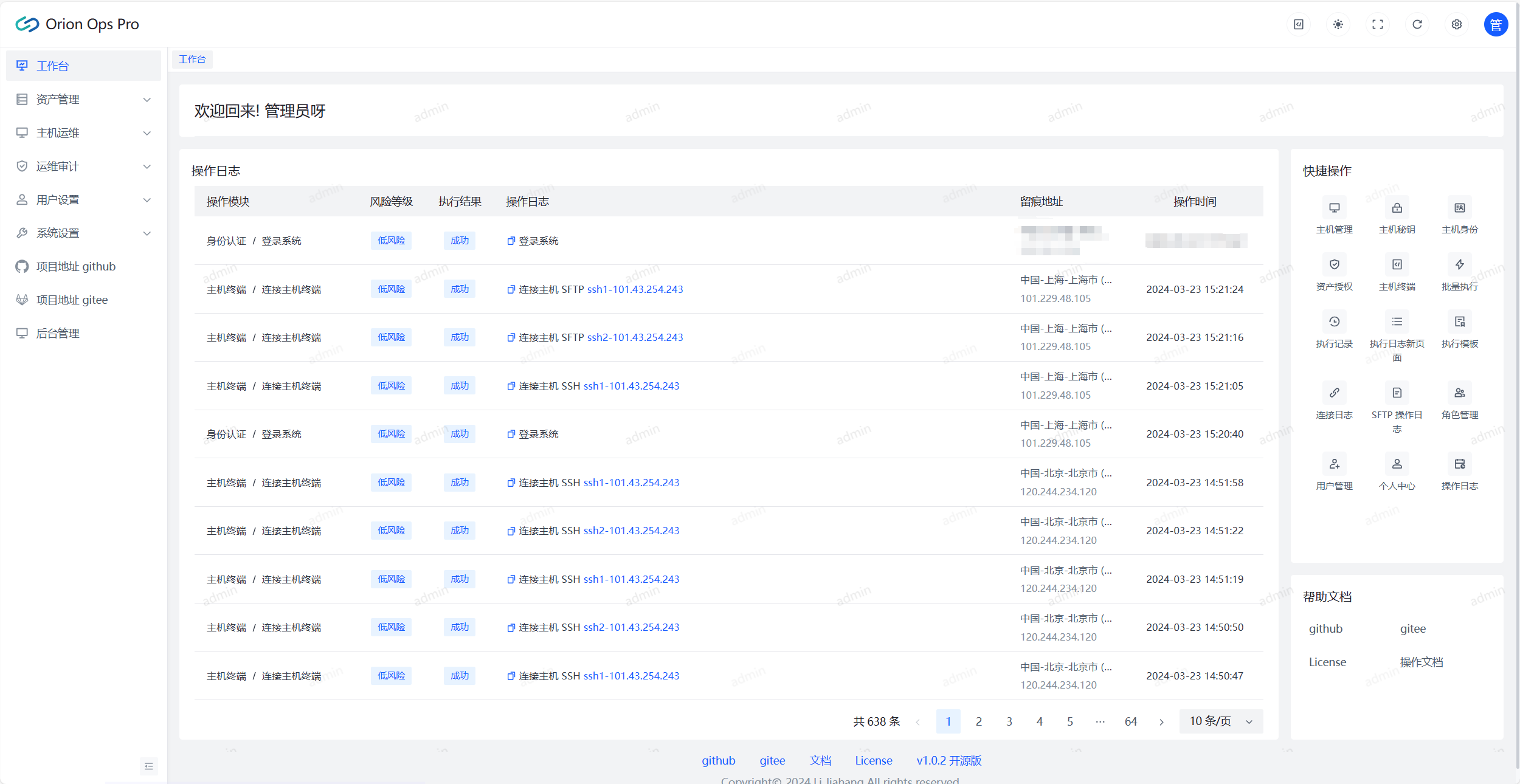Open the 连接日志 link icon
1520x784 pixels.
(1334, 393)
